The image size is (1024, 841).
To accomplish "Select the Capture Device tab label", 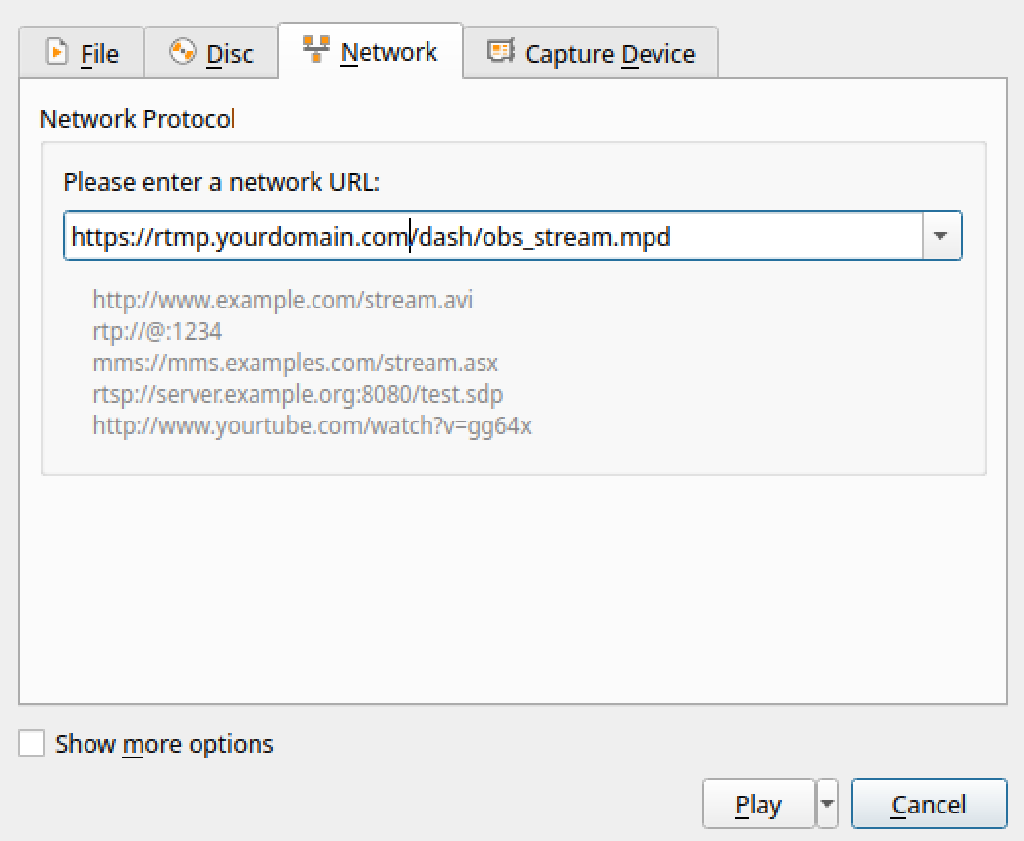I will click(609, 54).
